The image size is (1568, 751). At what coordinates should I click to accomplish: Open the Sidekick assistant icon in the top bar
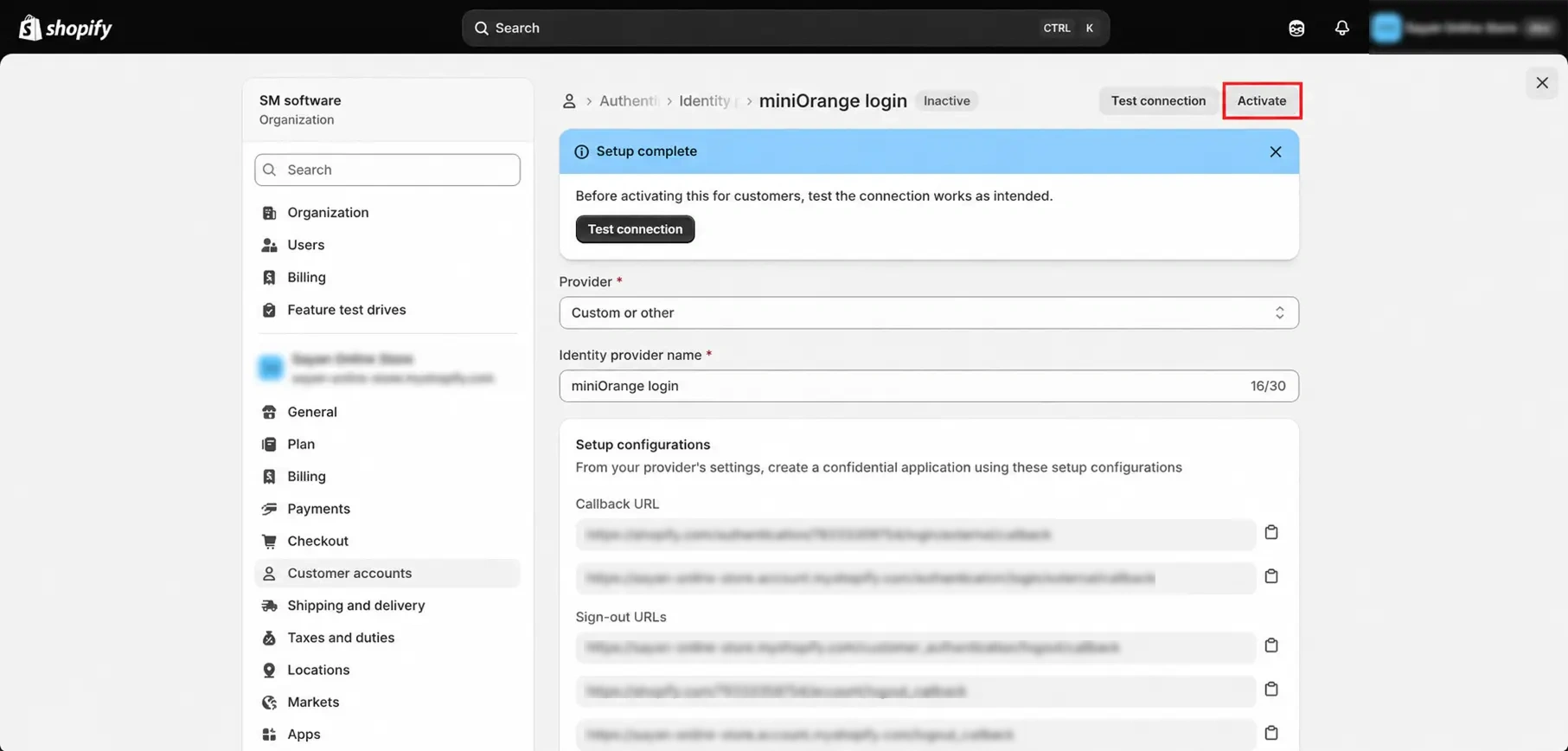pos(1296,28)
